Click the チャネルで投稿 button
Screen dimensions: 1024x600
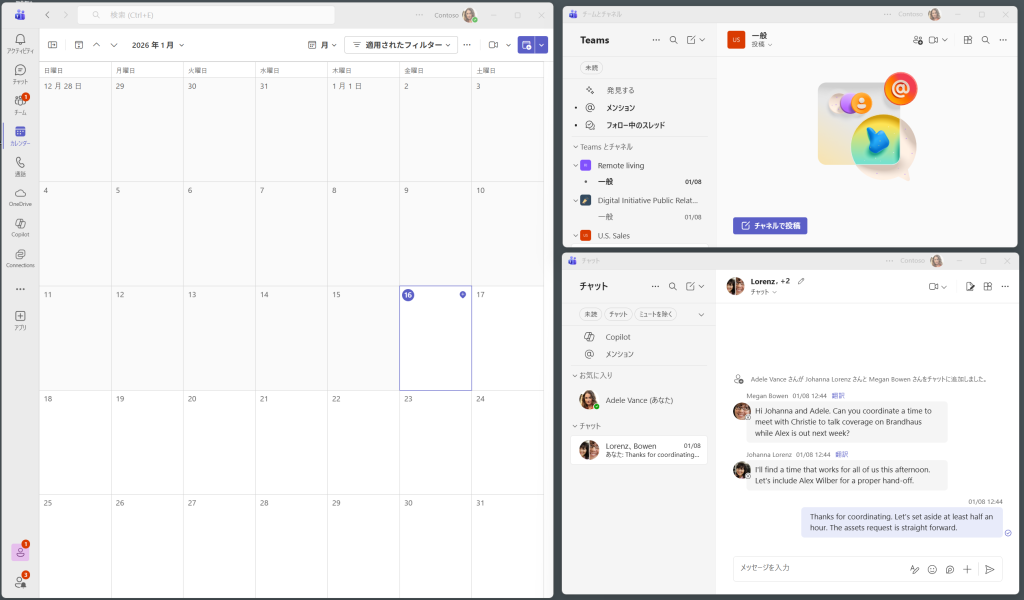click(x=770, y=226)
